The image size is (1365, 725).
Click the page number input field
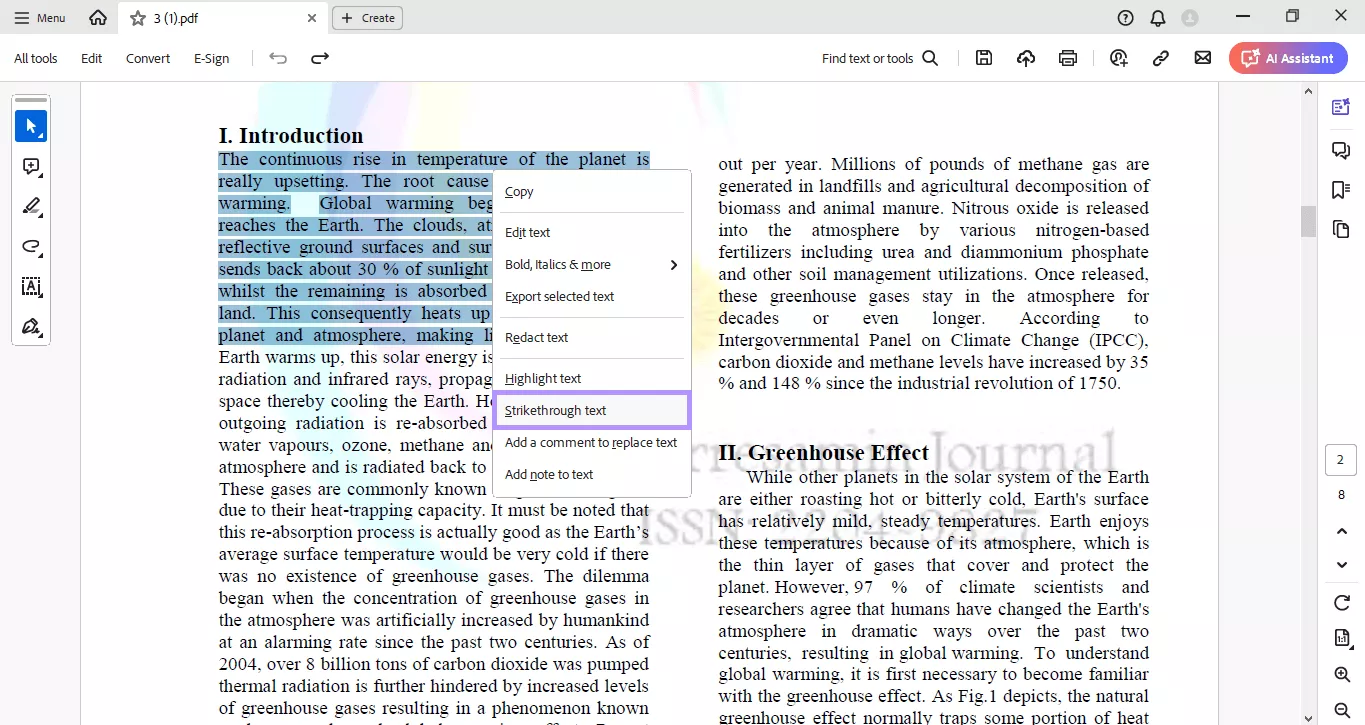pos(1340,460)
